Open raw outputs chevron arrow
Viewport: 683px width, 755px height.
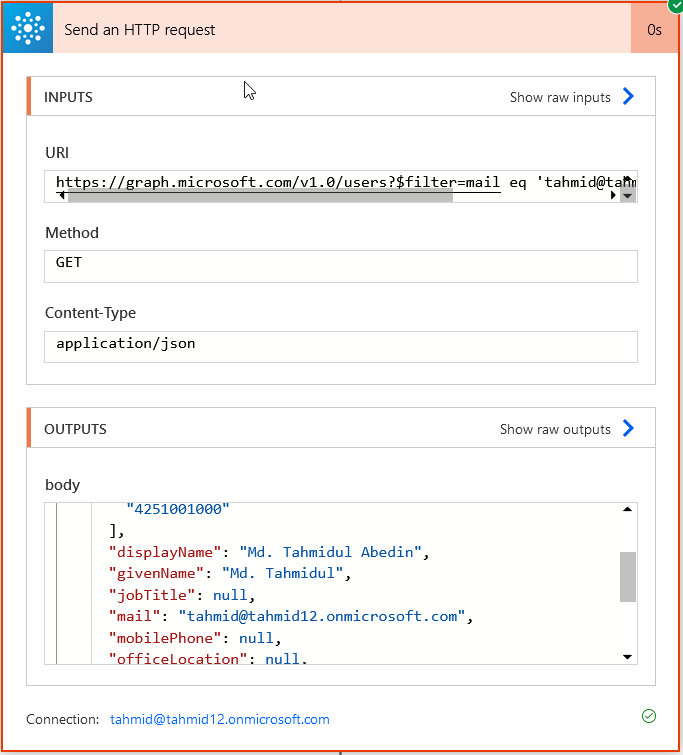[x=628, y=428]
